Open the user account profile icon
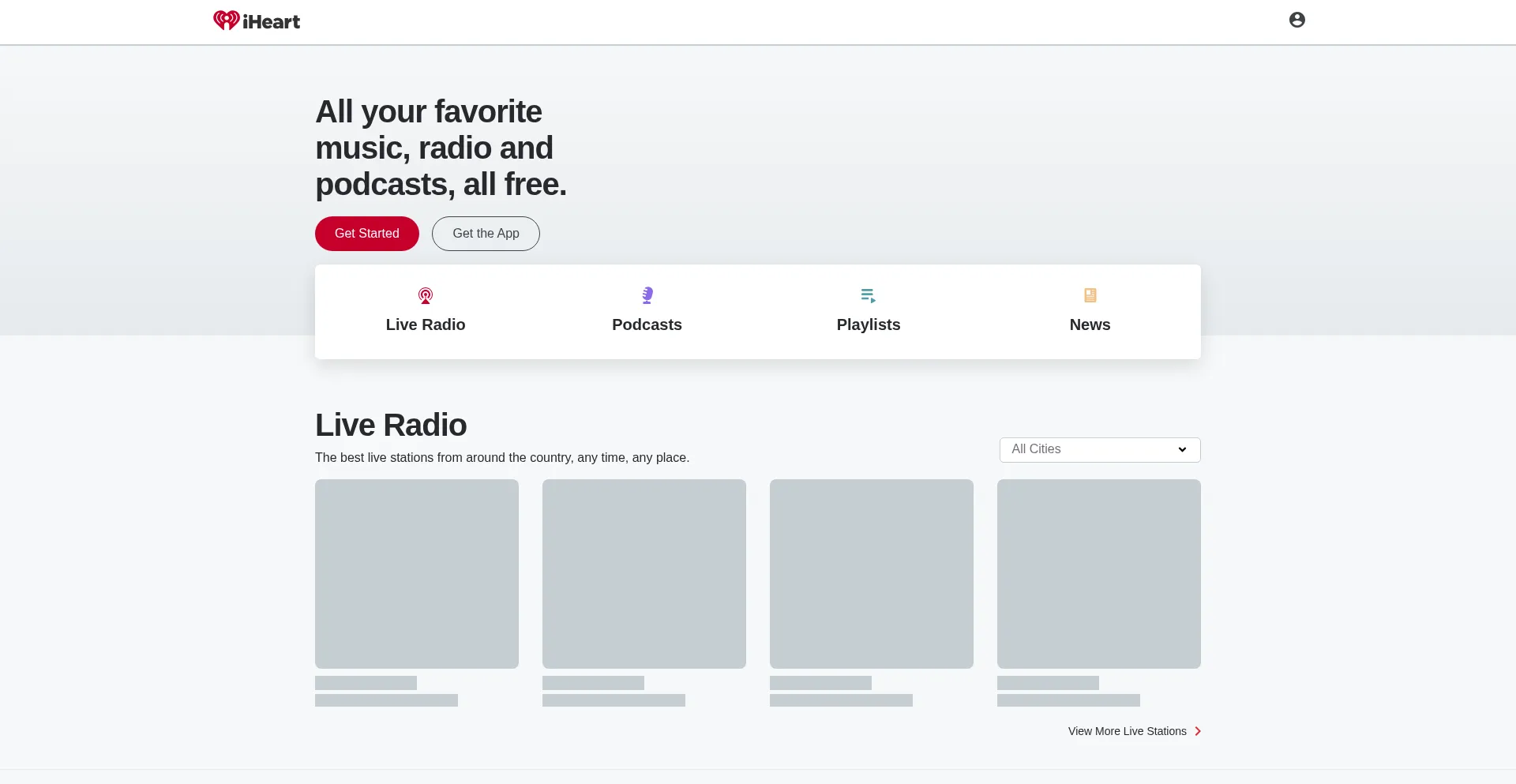The height and width of the screenshot is (784, 1516). point(1296,20)
